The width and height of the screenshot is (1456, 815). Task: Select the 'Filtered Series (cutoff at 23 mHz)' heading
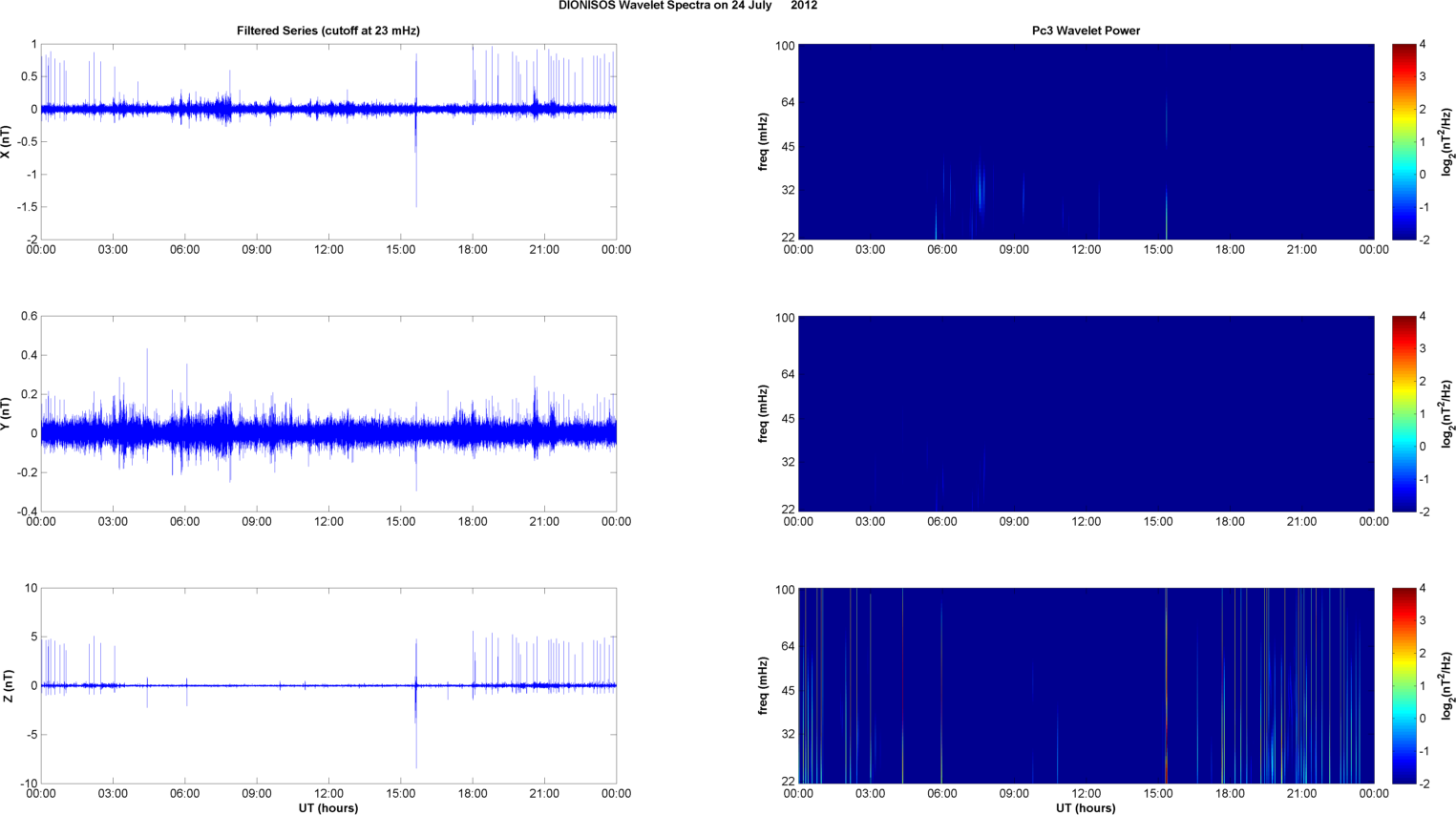pos(328,31)
